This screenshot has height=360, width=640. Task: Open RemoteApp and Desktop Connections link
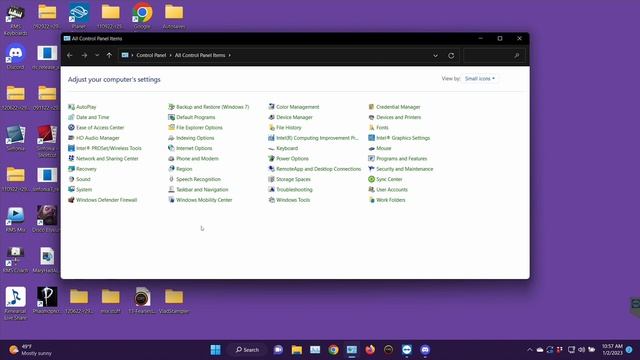318,169
